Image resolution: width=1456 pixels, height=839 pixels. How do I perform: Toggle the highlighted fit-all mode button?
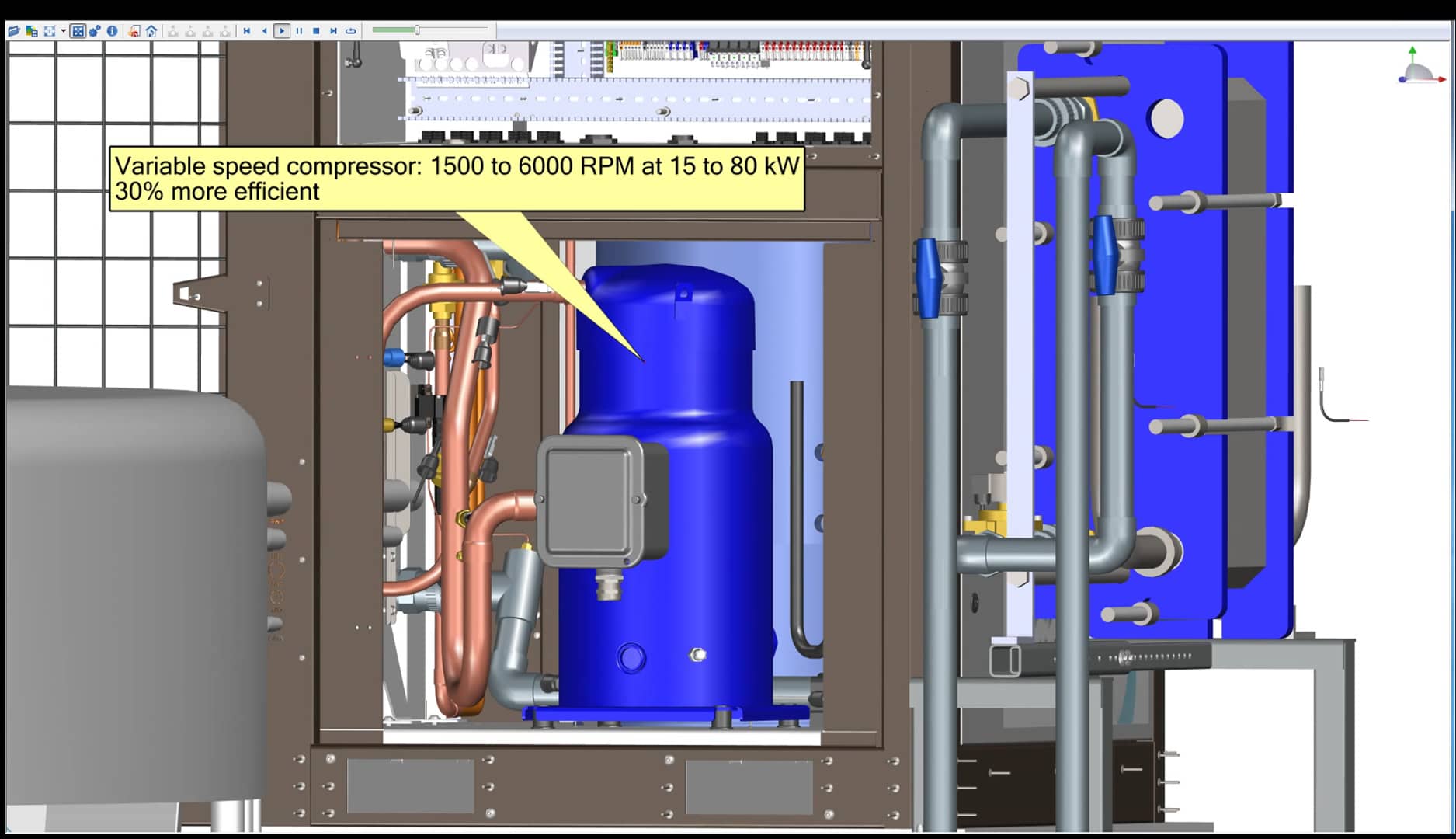click(78, 31)
